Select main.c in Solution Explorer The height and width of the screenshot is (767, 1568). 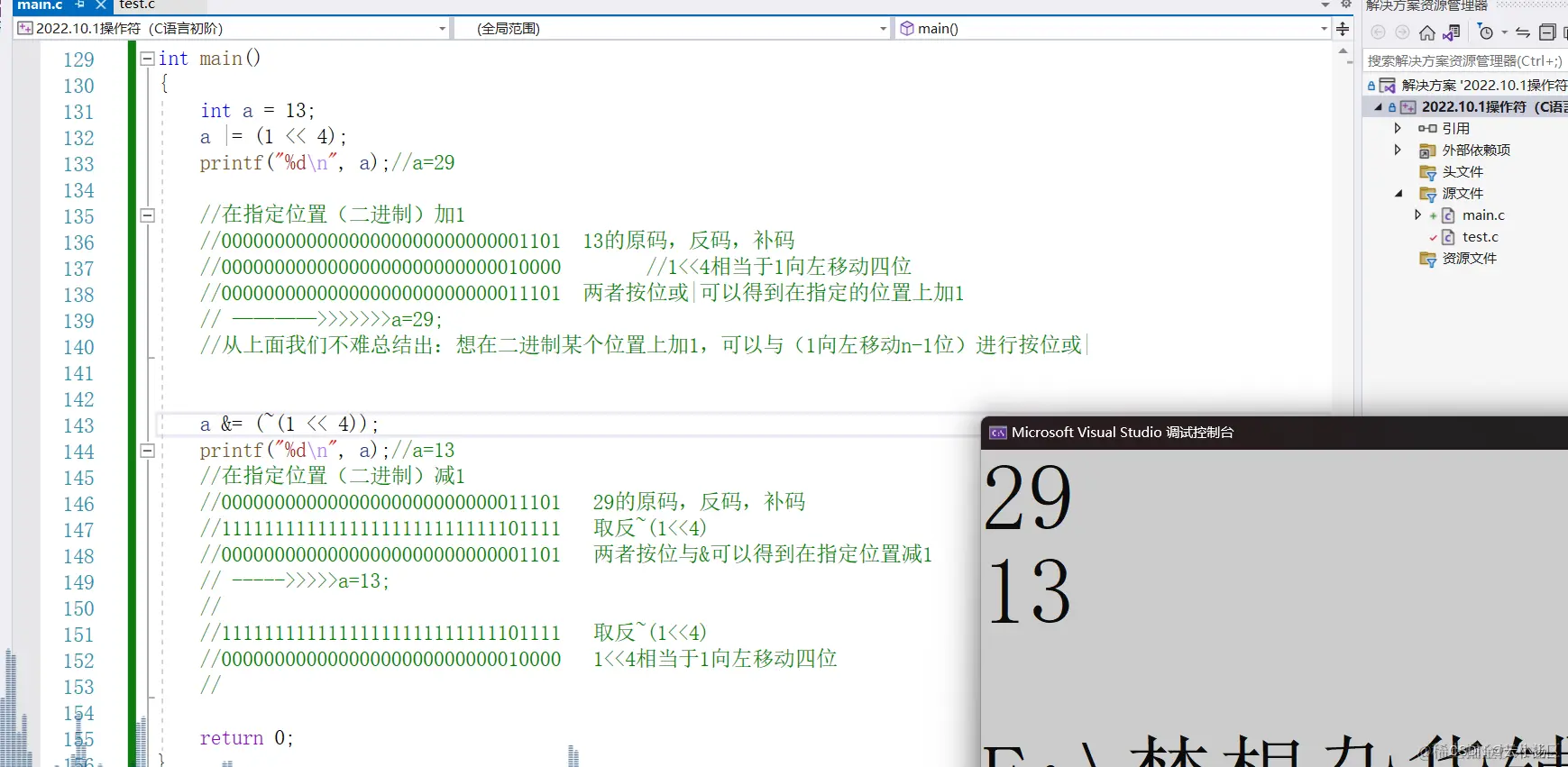click(x=1483, y=215)
